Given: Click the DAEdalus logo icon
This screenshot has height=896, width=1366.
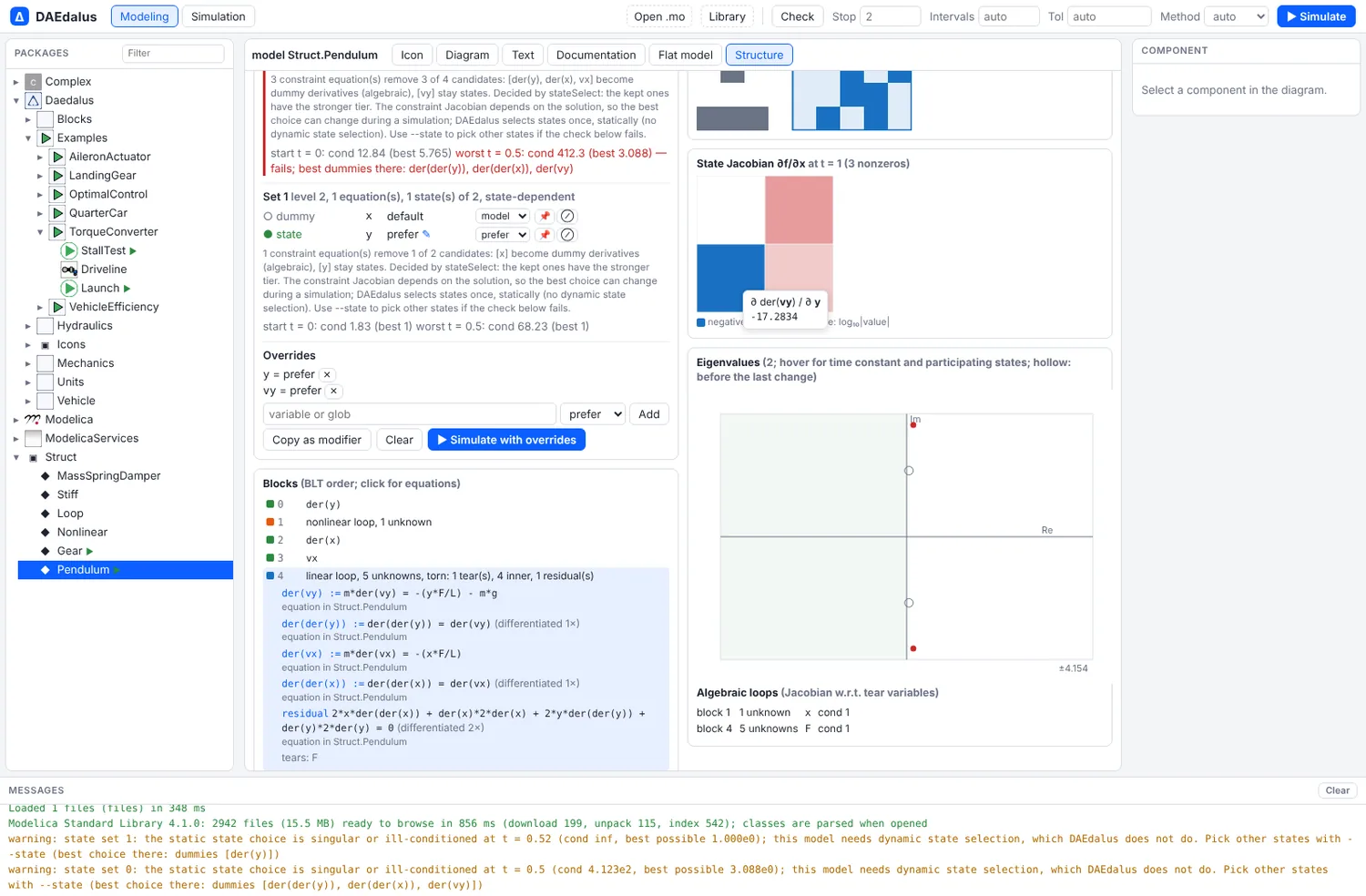Looking at the screenshot, I should [19, 16].
